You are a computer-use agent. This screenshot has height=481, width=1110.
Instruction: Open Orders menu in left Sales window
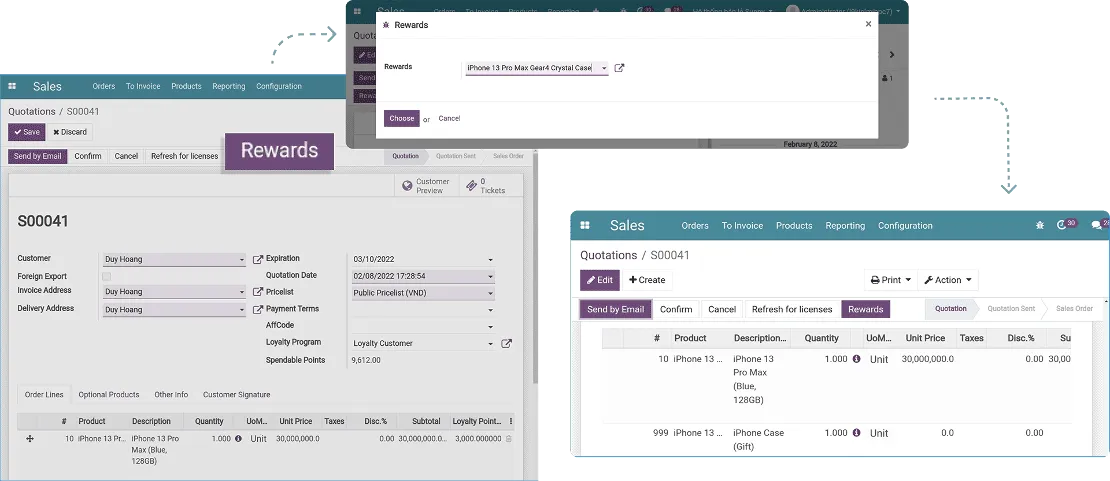click(x=103, y=86)
